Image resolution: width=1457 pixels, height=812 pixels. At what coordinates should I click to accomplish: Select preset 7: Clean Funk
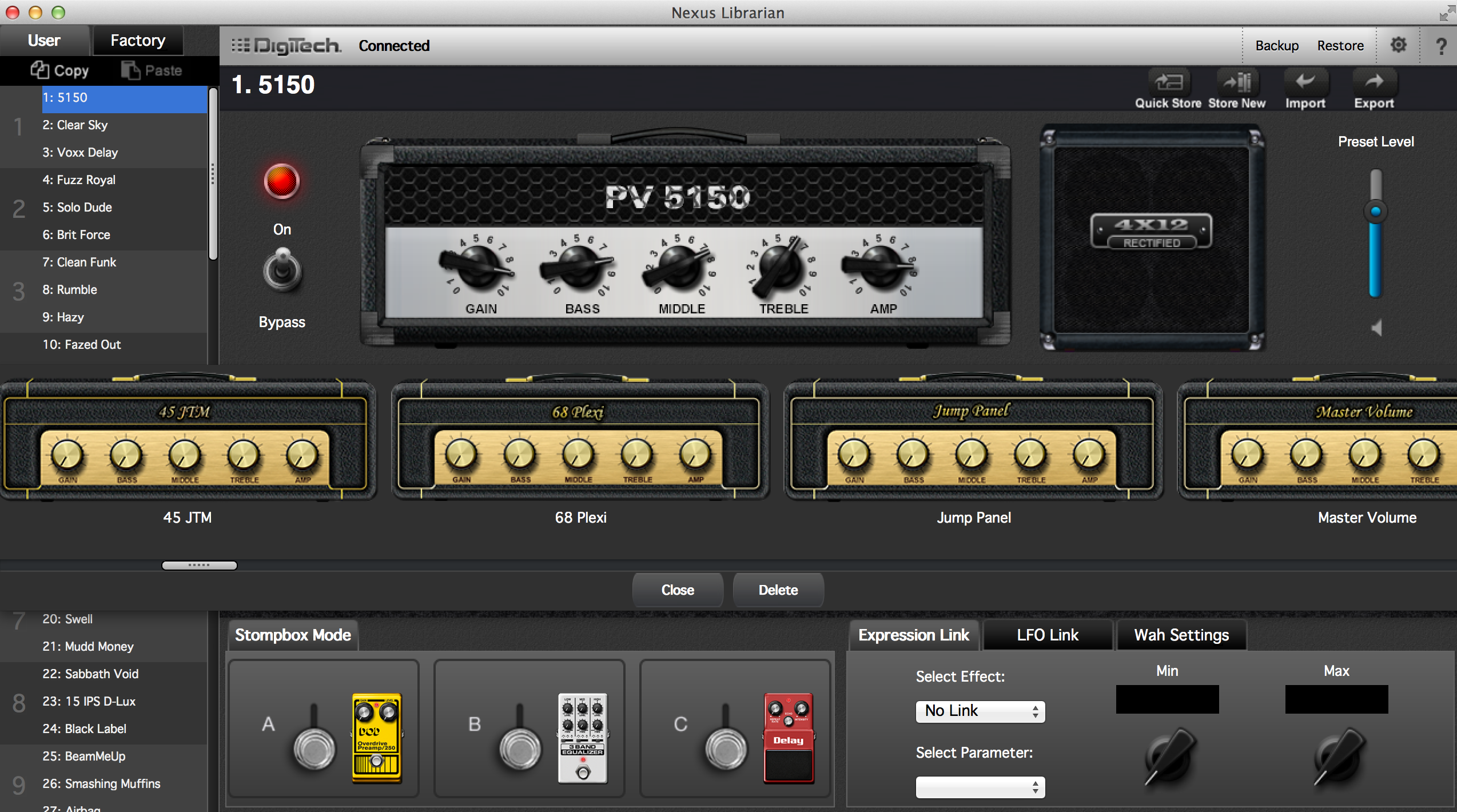click(124, 262)
